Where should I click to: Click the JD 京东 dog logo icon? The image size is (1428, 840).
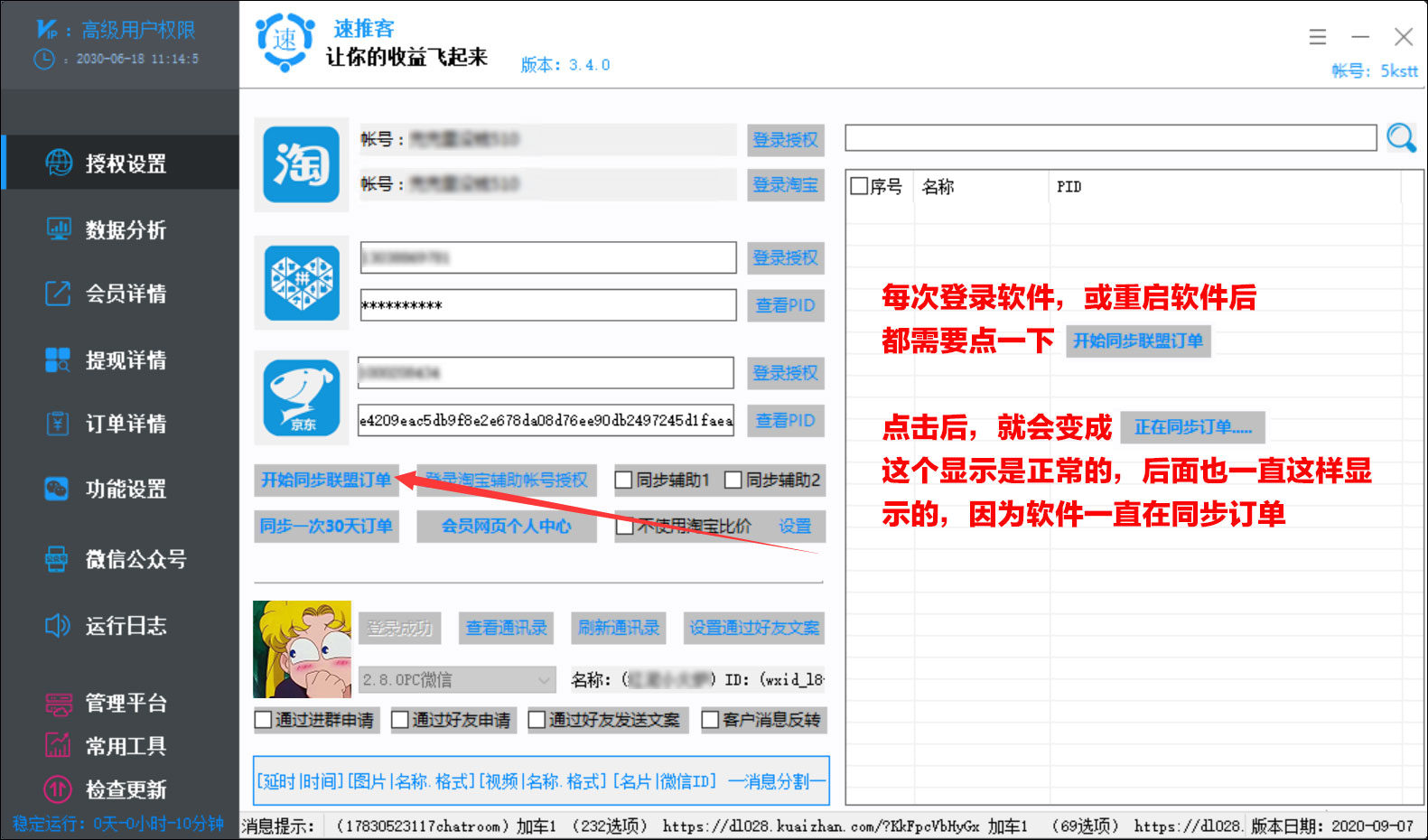click(302, 397)
